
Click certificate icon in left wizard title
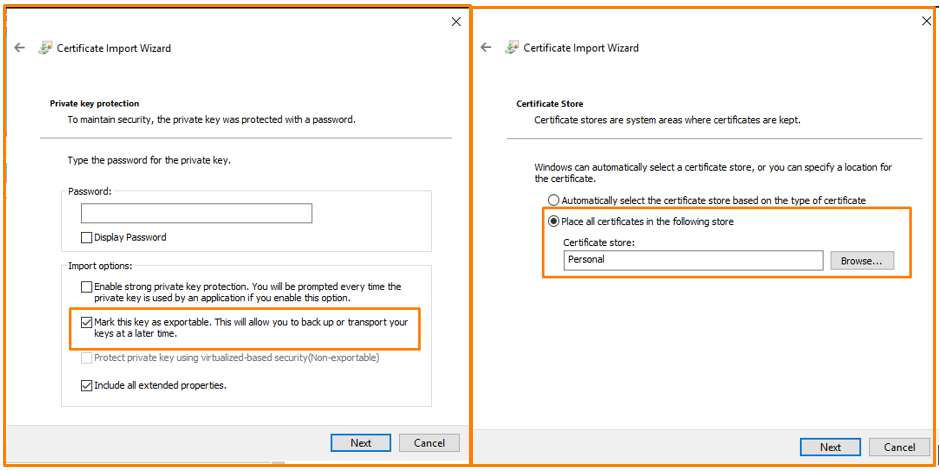[x=45, y=47]
